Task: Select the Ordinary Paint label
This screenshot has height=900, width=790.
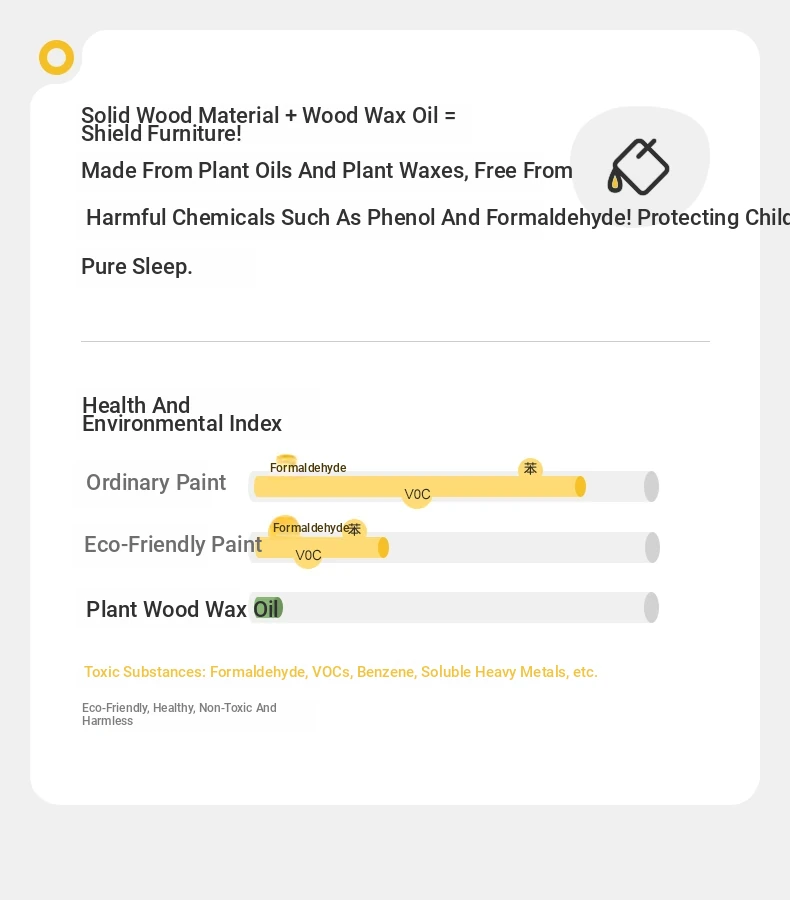Action: [156, 482]
